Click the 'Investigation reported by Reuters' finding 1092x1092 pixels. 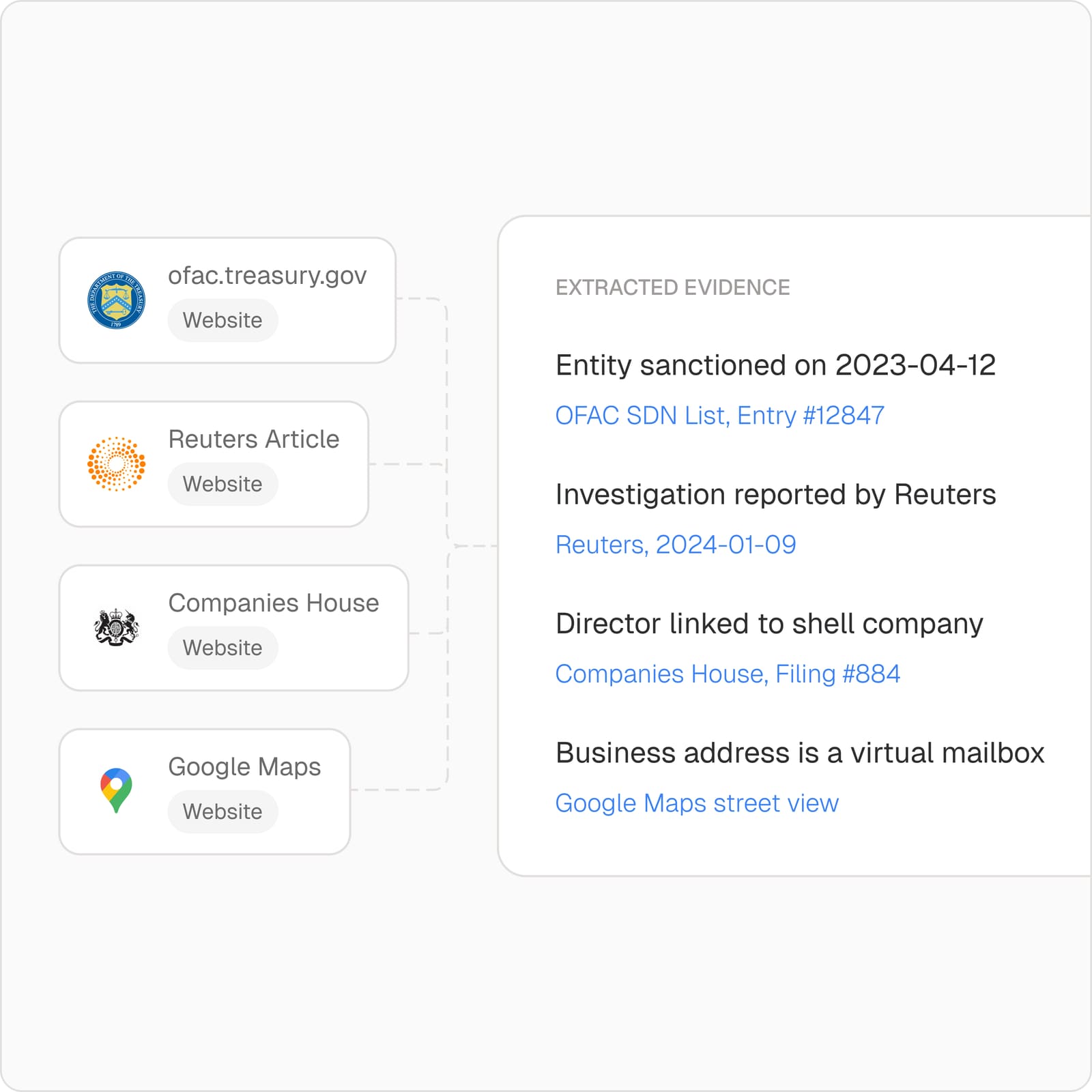click(775, 495)
